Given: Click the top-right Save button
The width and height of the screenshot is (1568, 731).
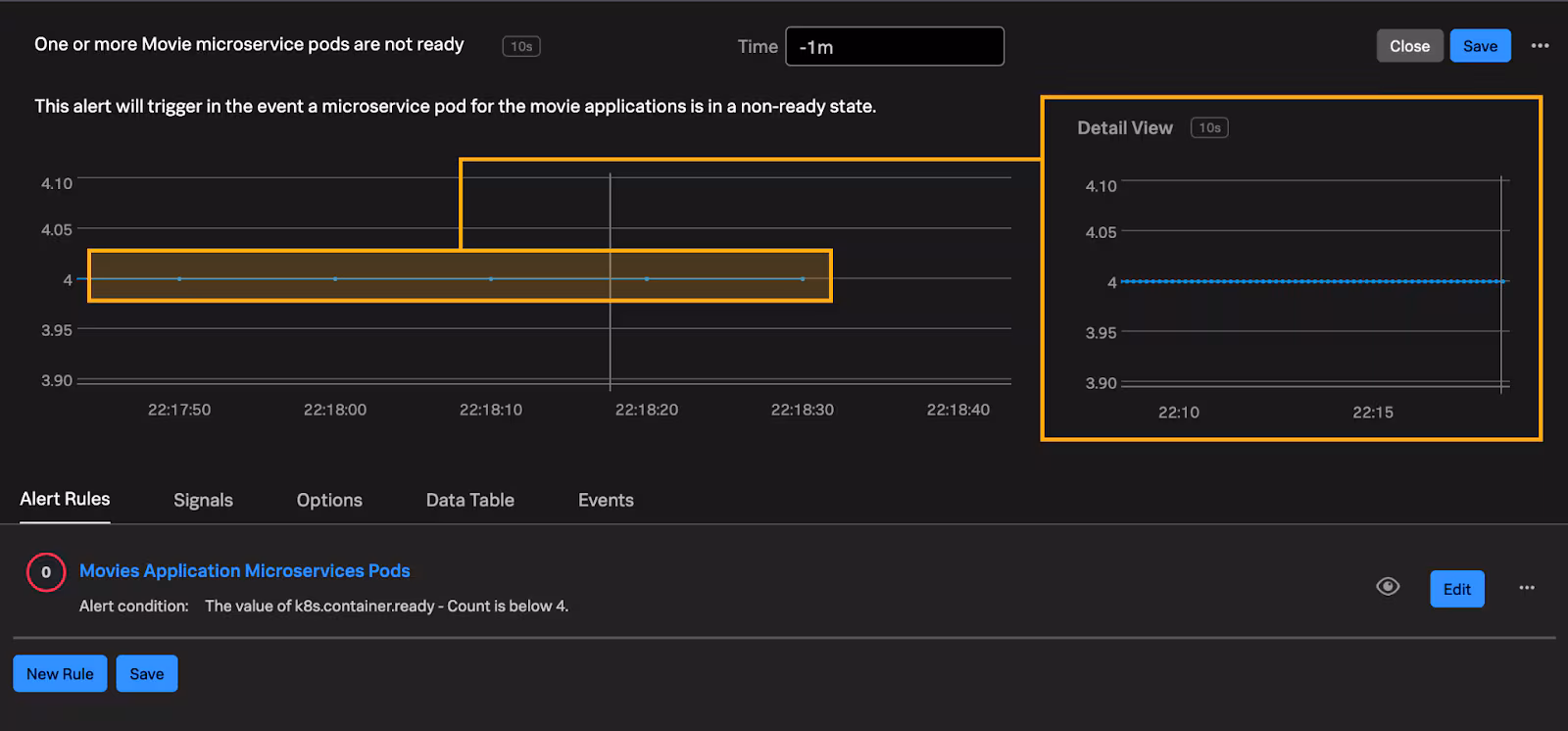Looking at the screenshot, I should point(1480,46).
